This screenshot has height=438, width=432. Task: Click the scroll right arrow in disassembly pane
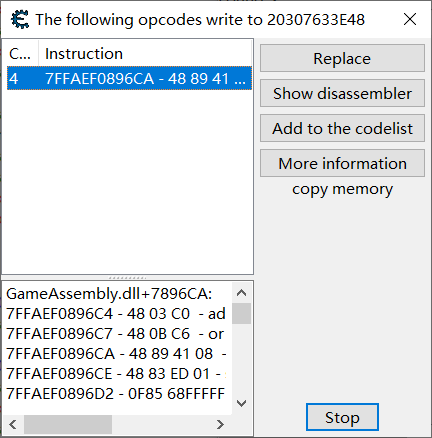220,424
